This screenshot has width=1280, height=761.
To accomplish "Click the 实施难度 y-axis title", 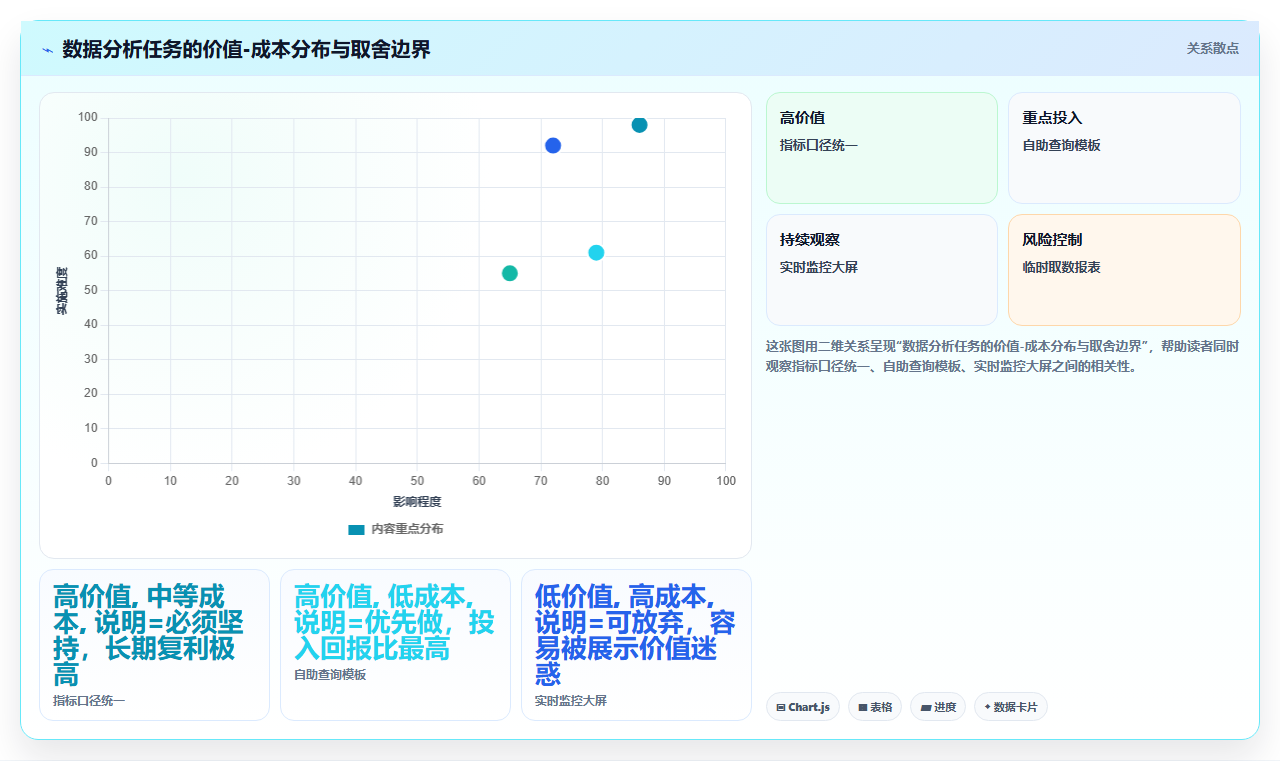I will [x=62, y=291].
